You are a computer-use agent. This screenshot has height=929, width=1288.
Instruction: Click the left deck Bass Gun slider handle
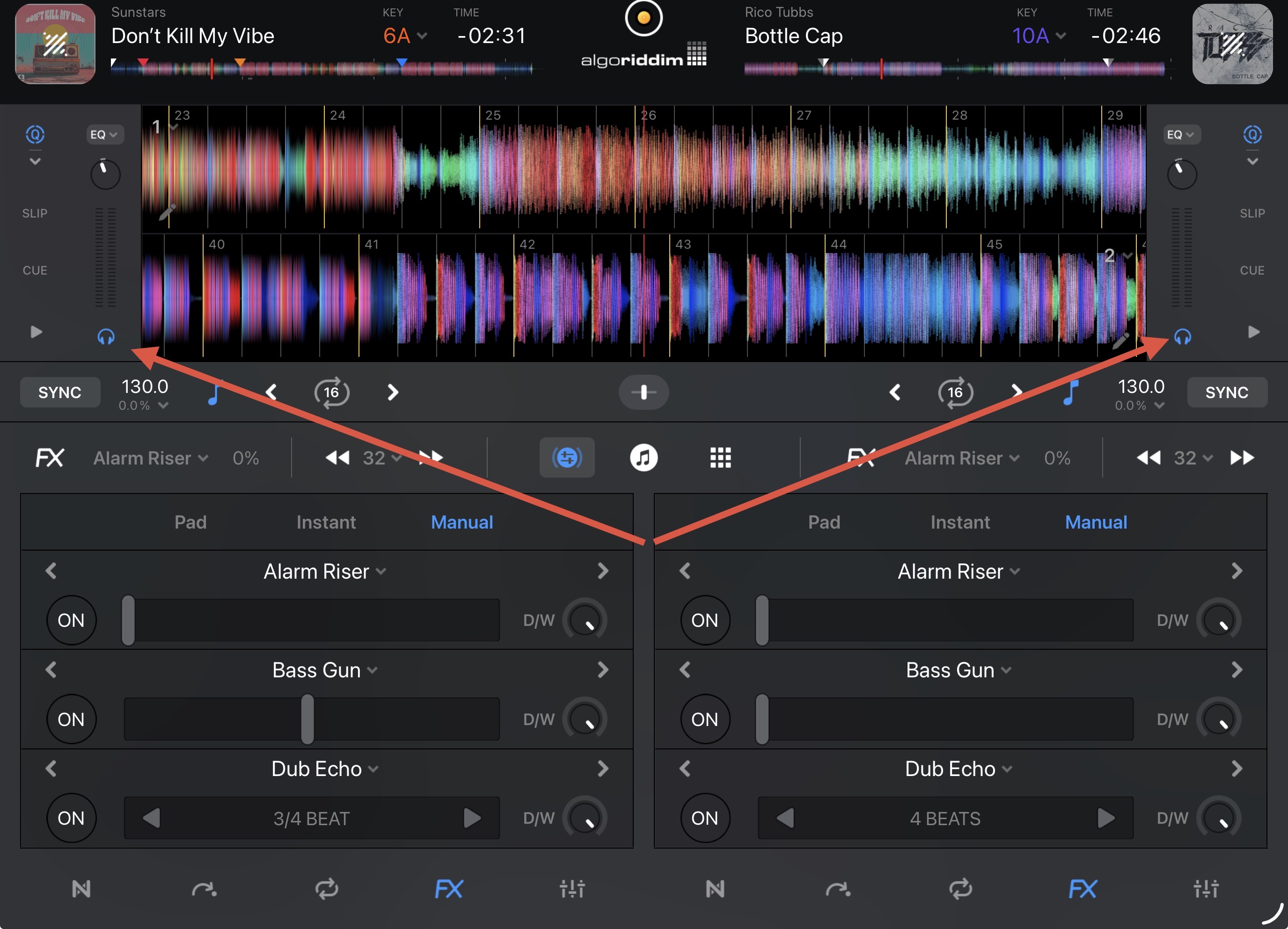pos(307,719)
